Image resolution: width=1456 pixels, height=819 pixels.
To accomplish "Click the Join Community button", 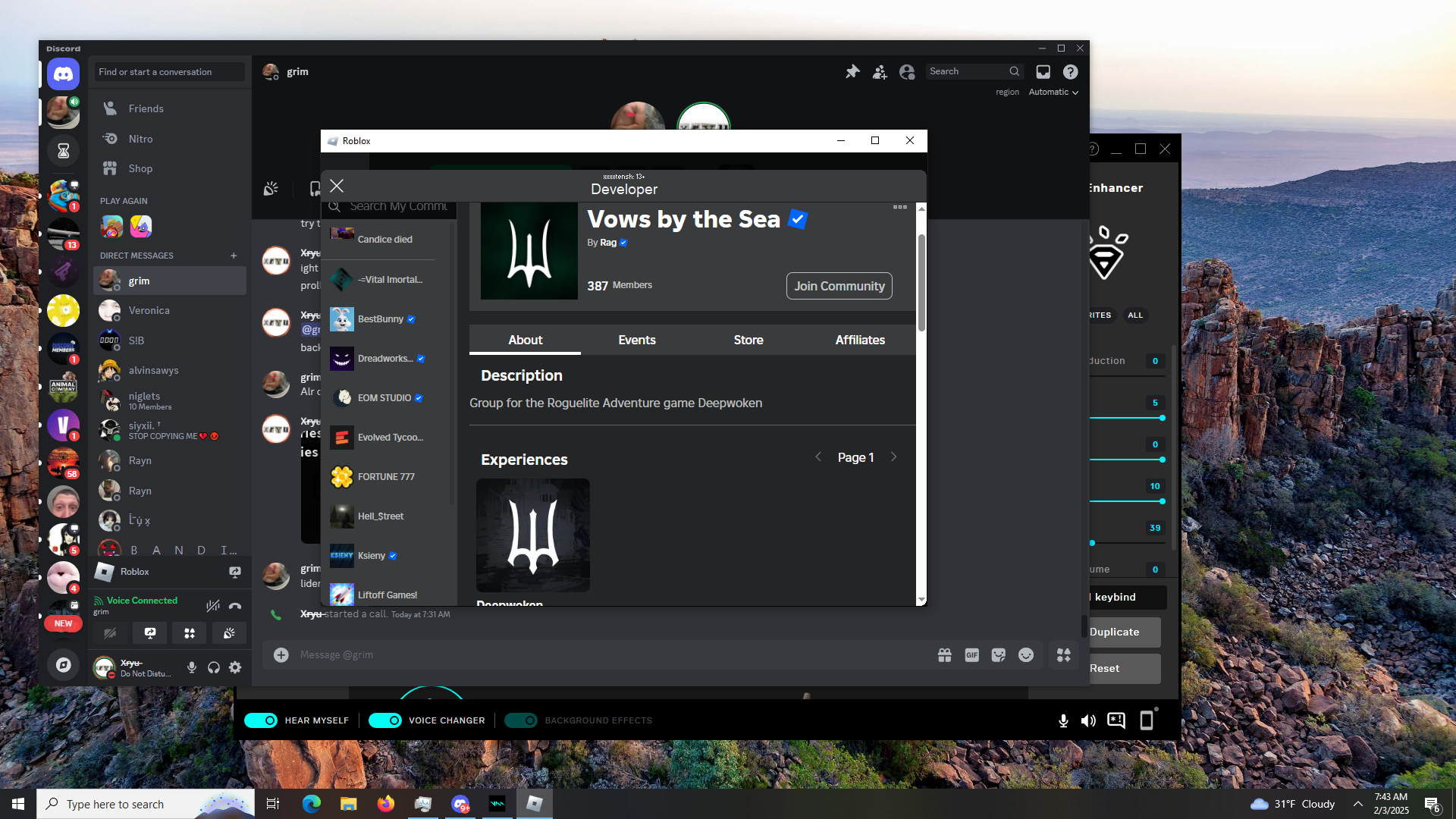I will pos(839,286).
